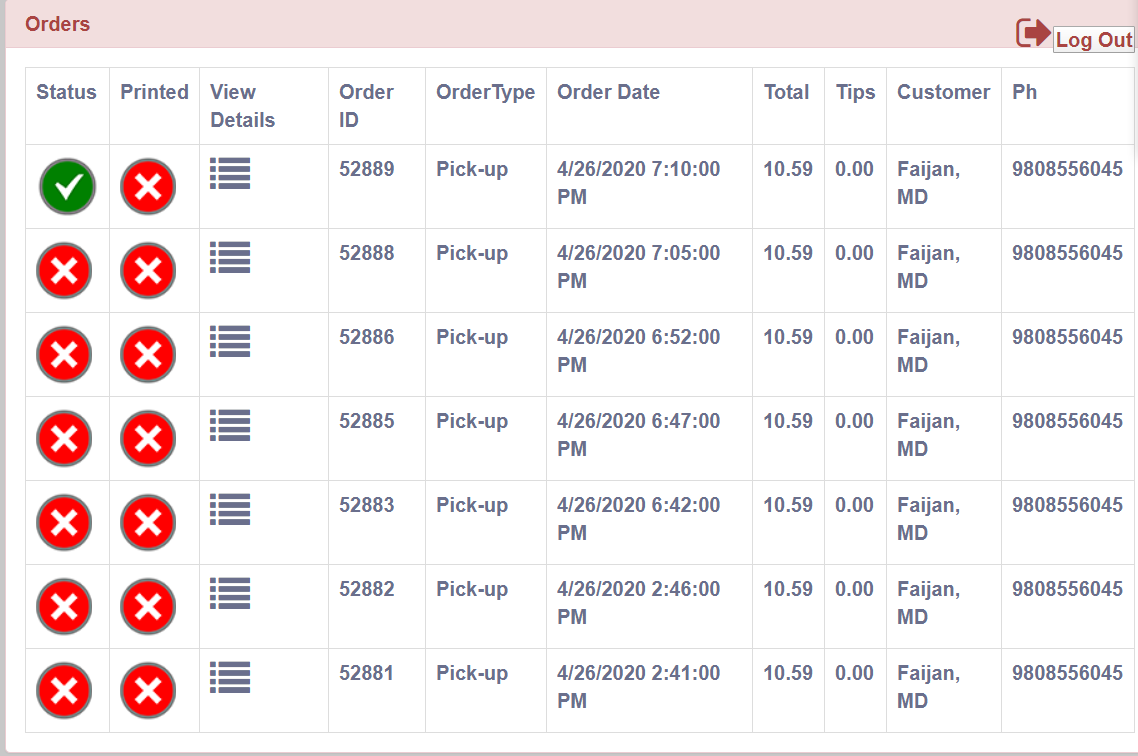Toggle printed icon for order 52882
Viewport: 1138px width, 756px height.
point(148,607)
